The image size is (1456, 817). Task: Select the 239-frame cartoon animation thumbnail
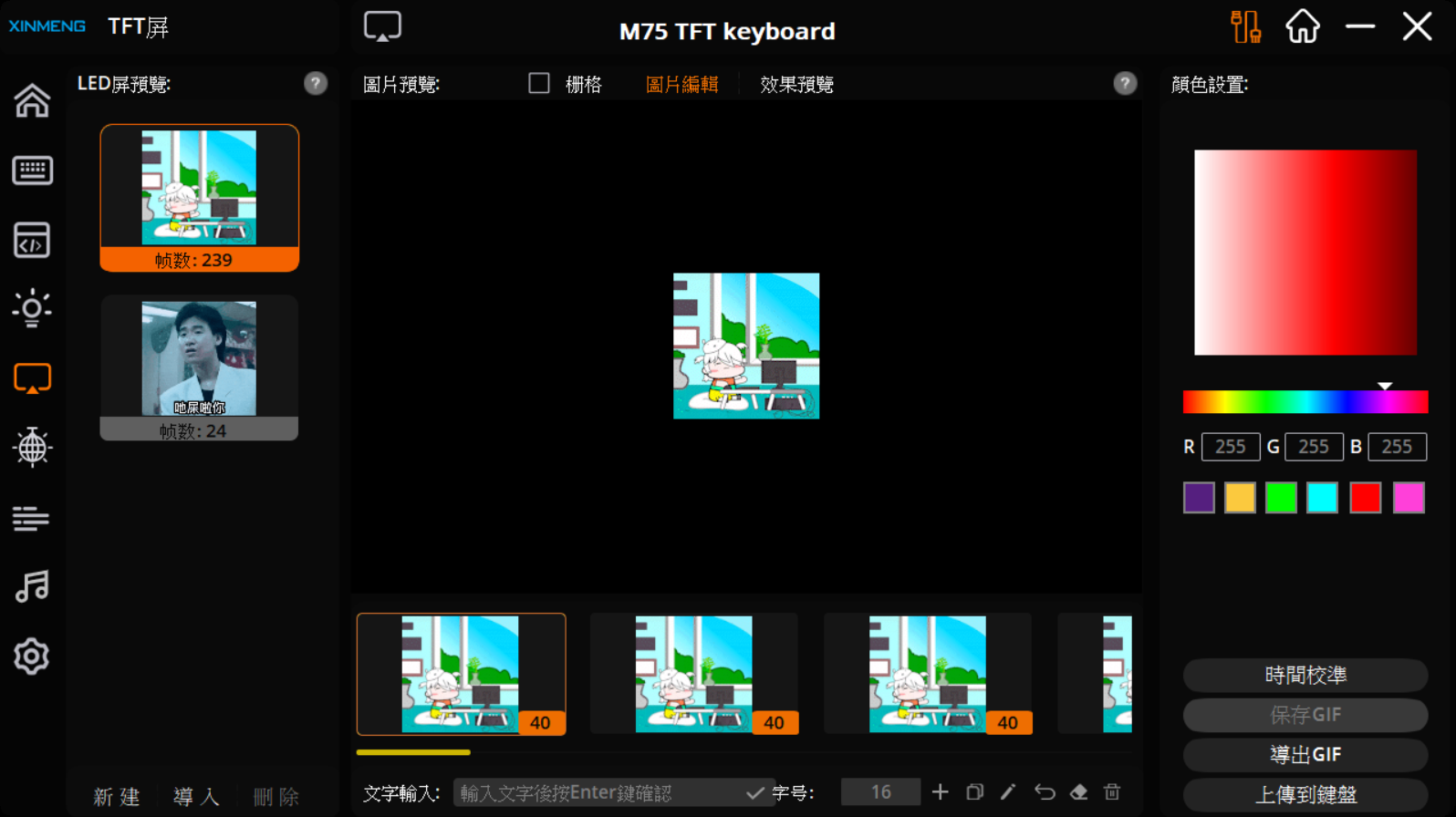coord(200,198)
